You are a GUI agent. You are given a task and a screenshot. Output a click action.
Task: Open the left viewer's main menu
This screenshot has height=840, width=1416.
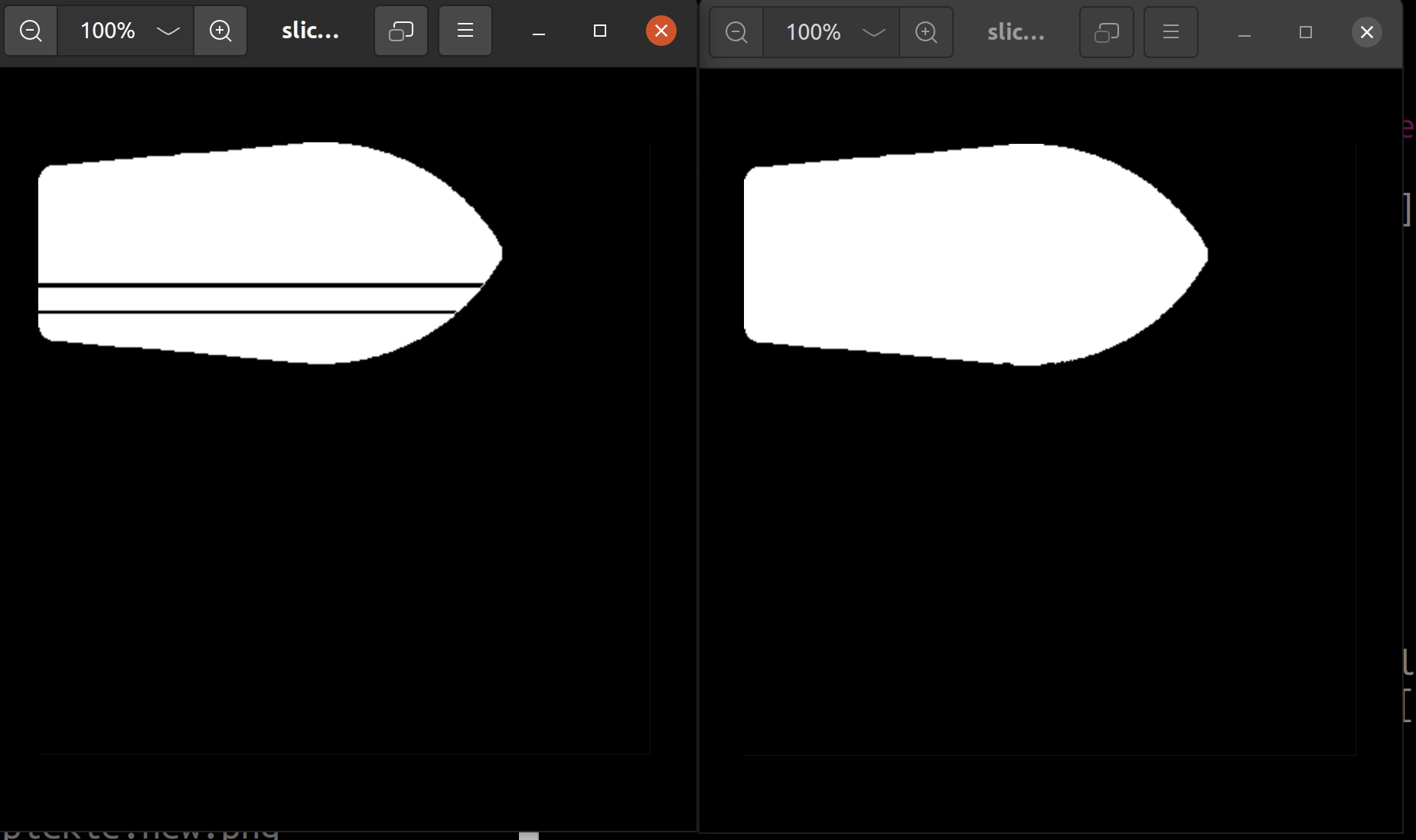click(465, 31)
